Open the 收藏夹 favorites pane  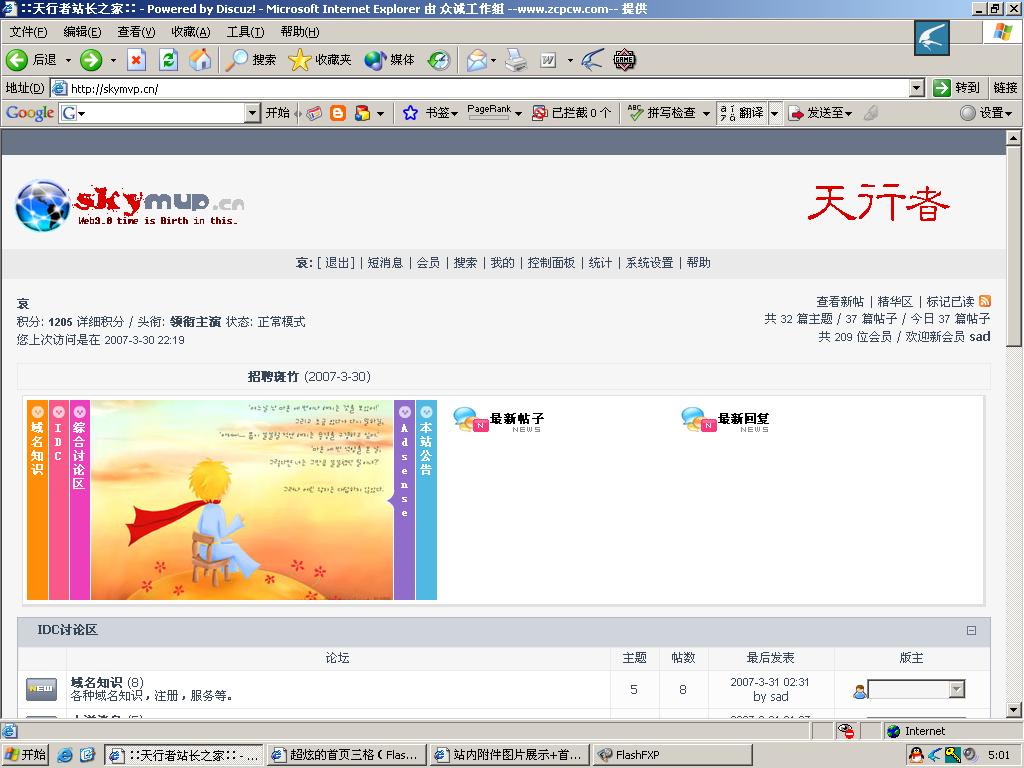[319, 60]
